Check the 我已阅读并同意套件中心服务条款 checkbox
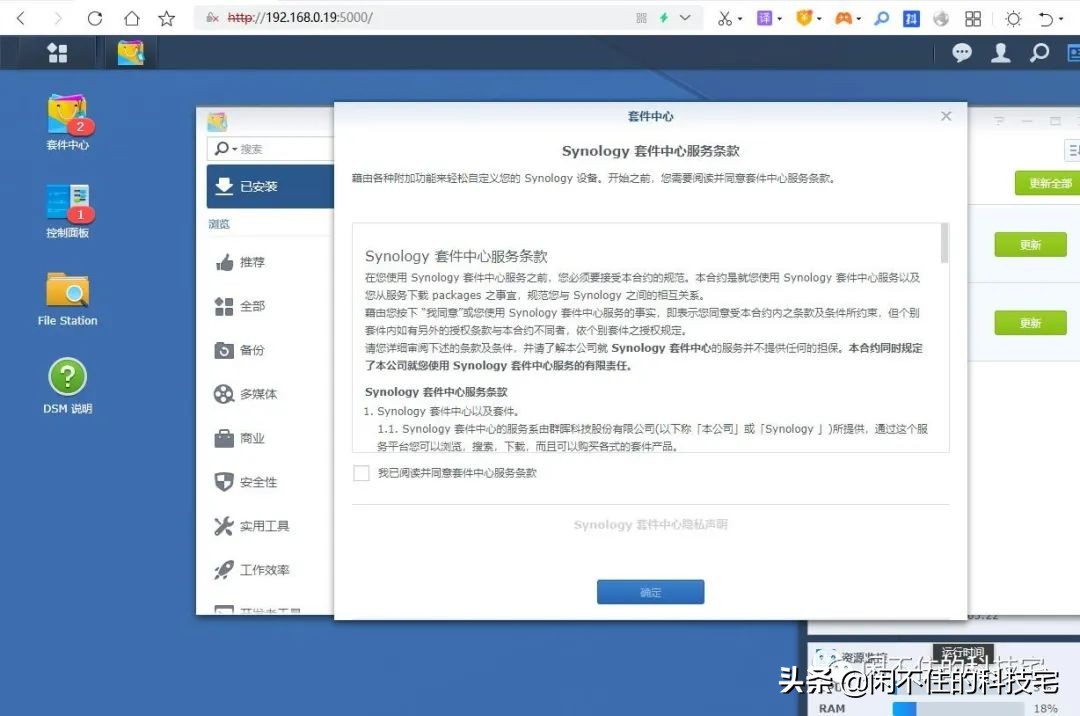Image resolution: width=1080 pixels, height=716 pixels. [361, 475]
